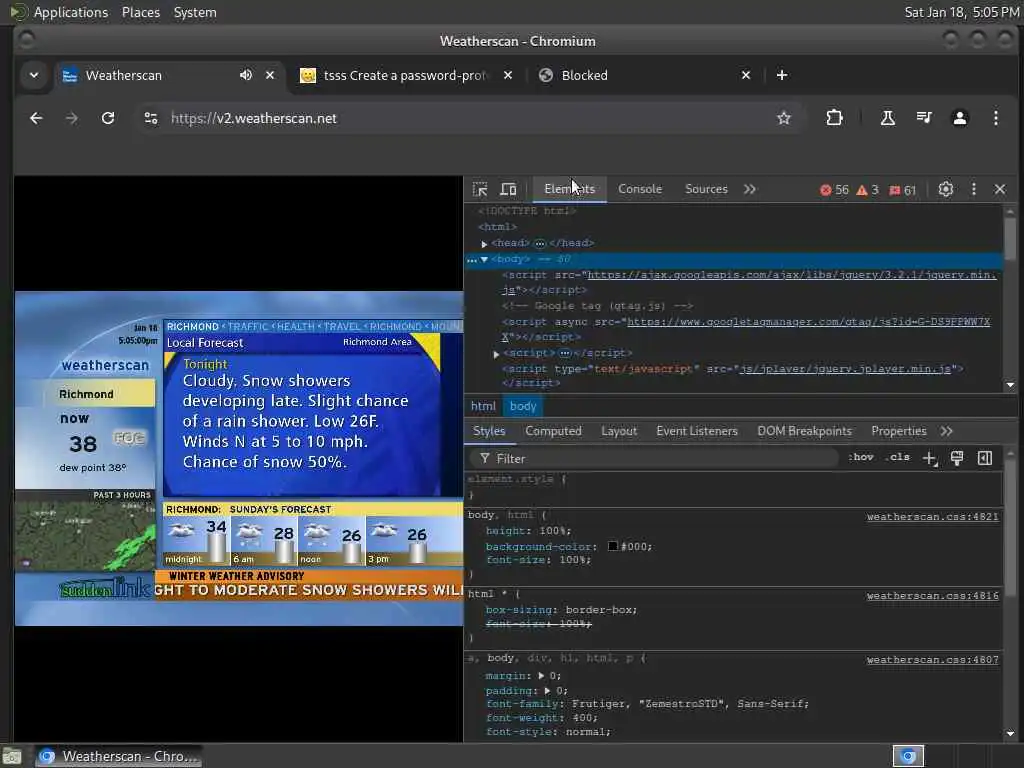Open the Extensions puzzle icon
This screenshot has width=1024, height=768.
pyautogui.click(x=834, y=118)
